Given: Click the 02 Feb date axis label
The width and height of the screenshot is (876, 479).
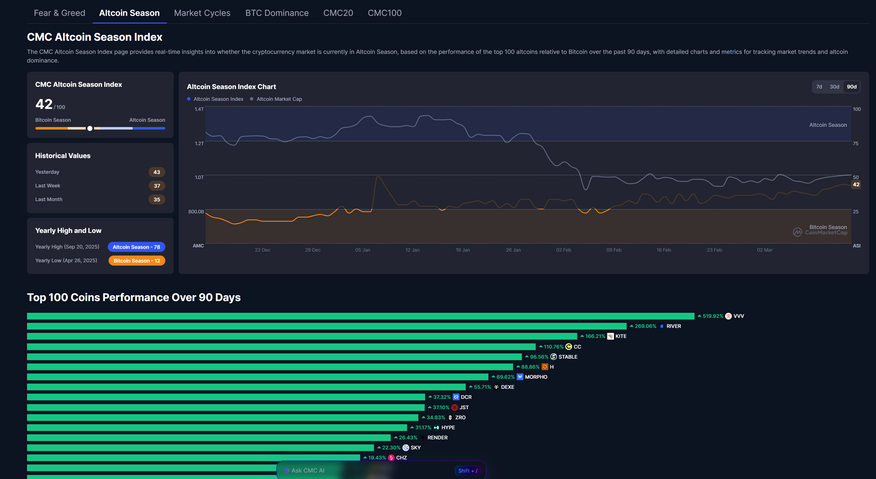Looking at the screenshot, I should [x=563, y=250].
